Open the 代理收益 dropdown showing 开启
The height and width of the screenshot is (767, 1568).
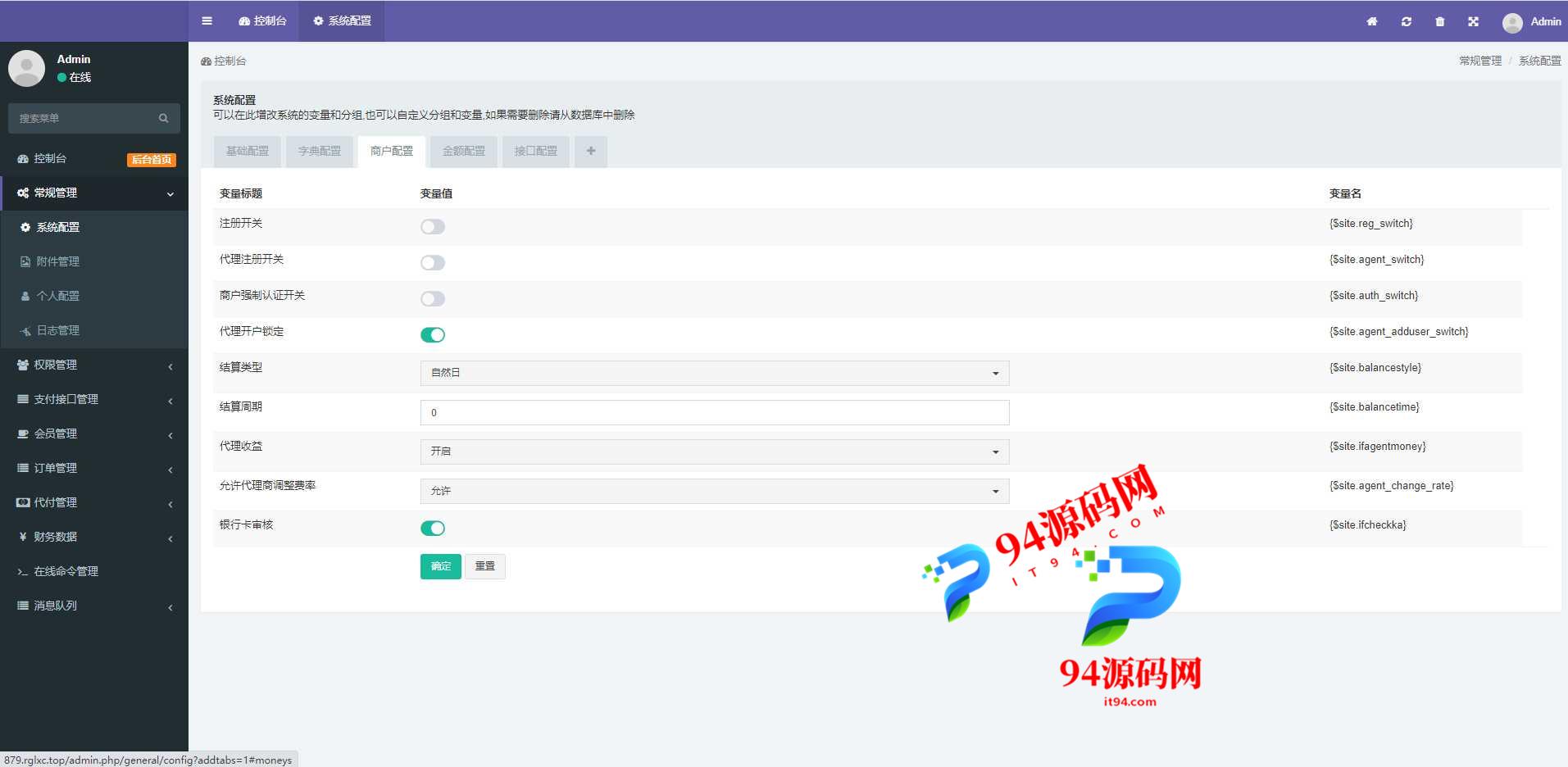715,452
